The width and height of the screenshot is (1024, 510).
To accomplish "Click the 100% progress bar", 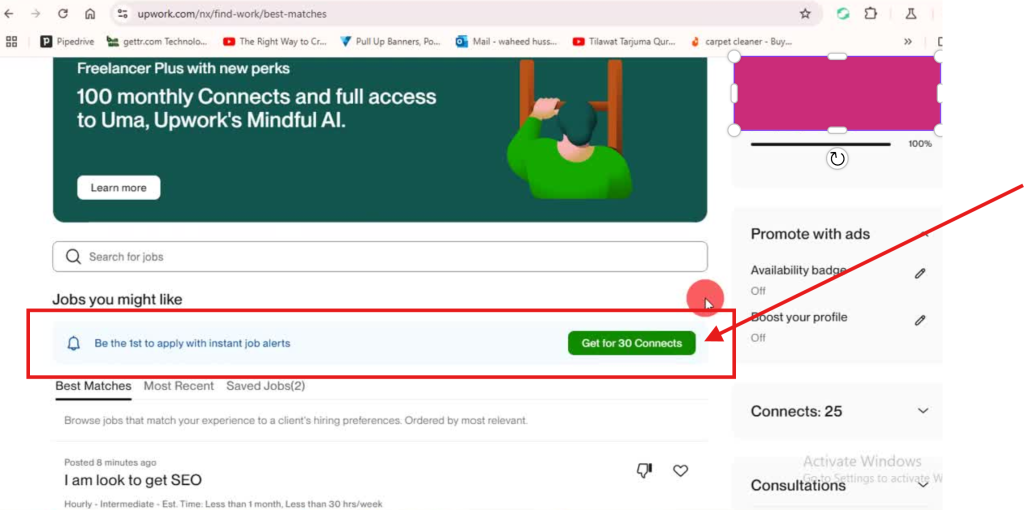I will (x=820, y=144).
